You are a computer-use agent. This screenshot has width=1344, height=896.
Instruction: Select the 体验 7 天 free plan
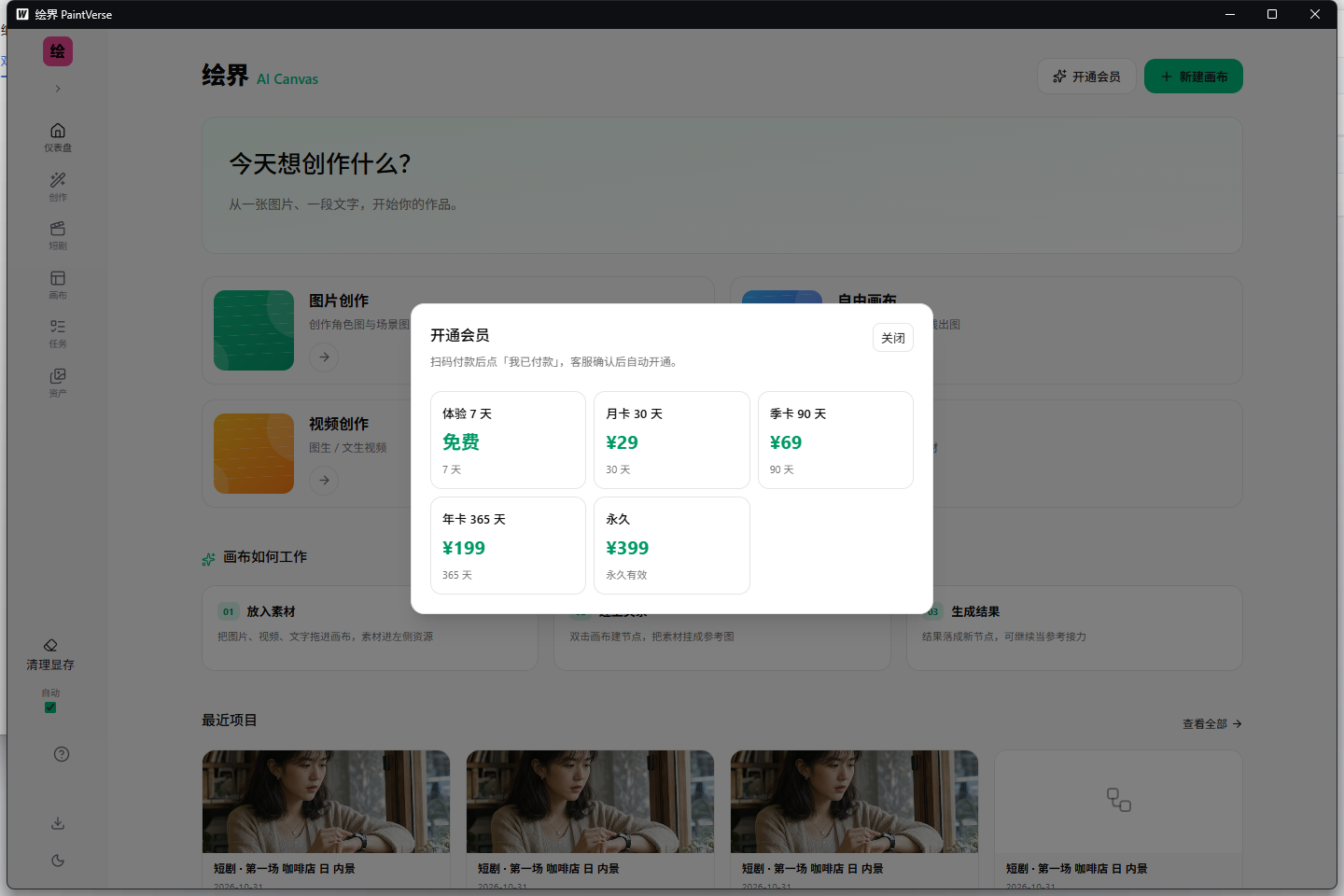point(508,440)
